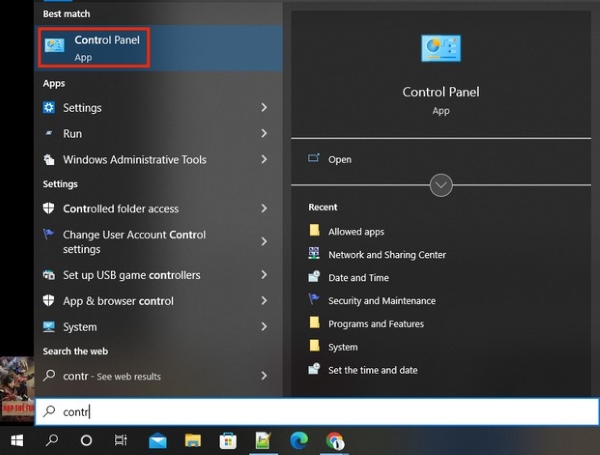Image resolution: width=600 pixels, height=455 pixels.
Task: Open the Mail app from taskbar
Action: [158, 441]
